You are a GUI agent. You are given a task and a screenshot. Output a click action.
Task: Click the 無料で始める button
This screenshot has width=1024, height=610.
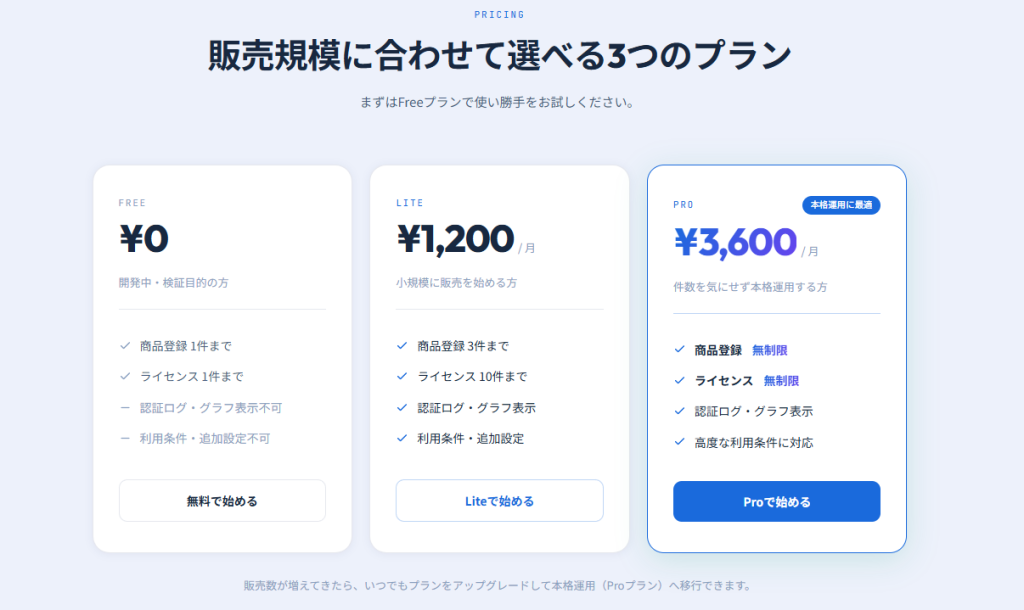222,501
